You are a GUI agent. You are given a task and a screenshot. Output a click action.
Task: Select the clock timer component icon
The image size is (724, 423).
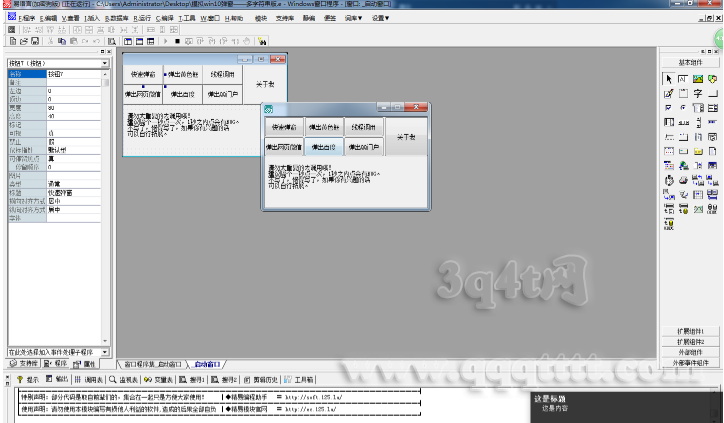(x=669, y=180)
